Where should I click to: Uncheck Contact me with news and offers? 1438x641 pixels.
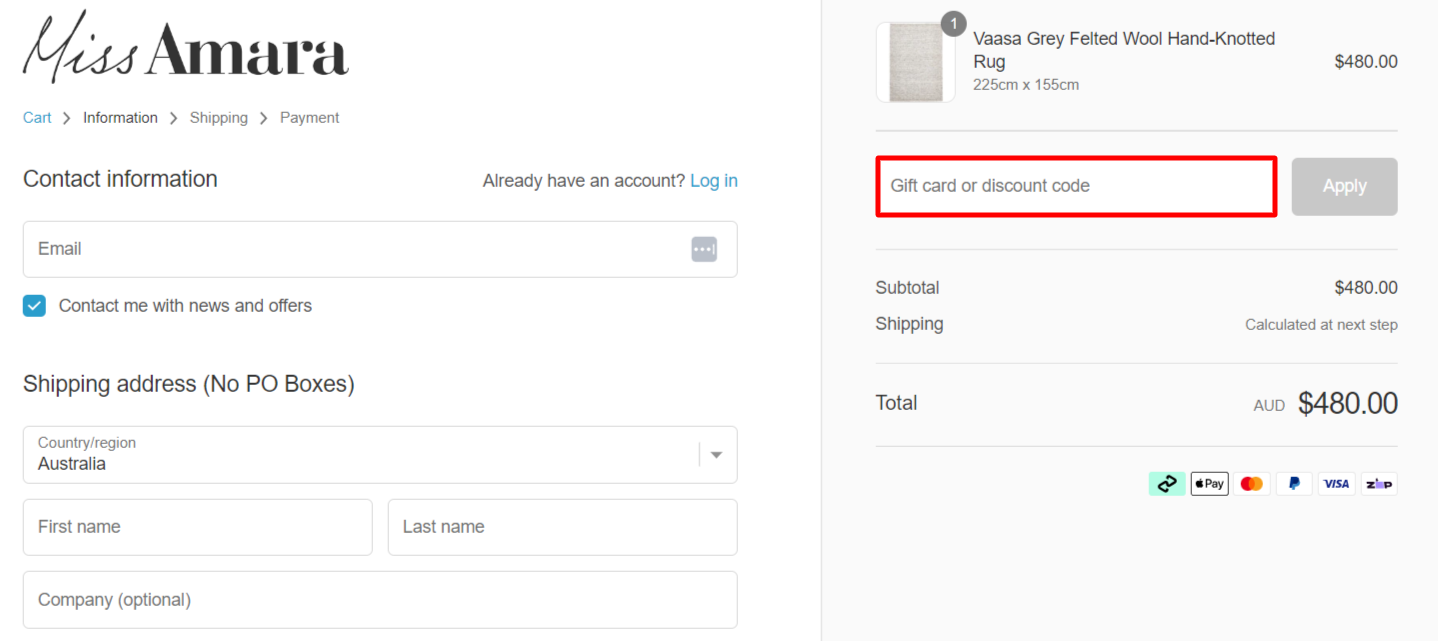tap(33, 305)
